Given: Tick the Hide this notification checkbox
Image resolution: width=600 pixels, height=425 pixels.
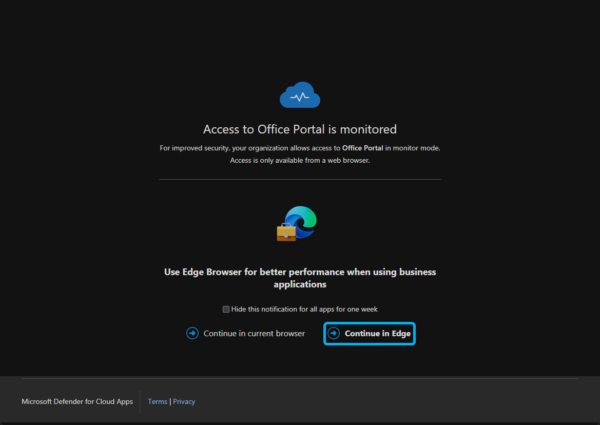Looking at the screenshot, I should point(226,309).
